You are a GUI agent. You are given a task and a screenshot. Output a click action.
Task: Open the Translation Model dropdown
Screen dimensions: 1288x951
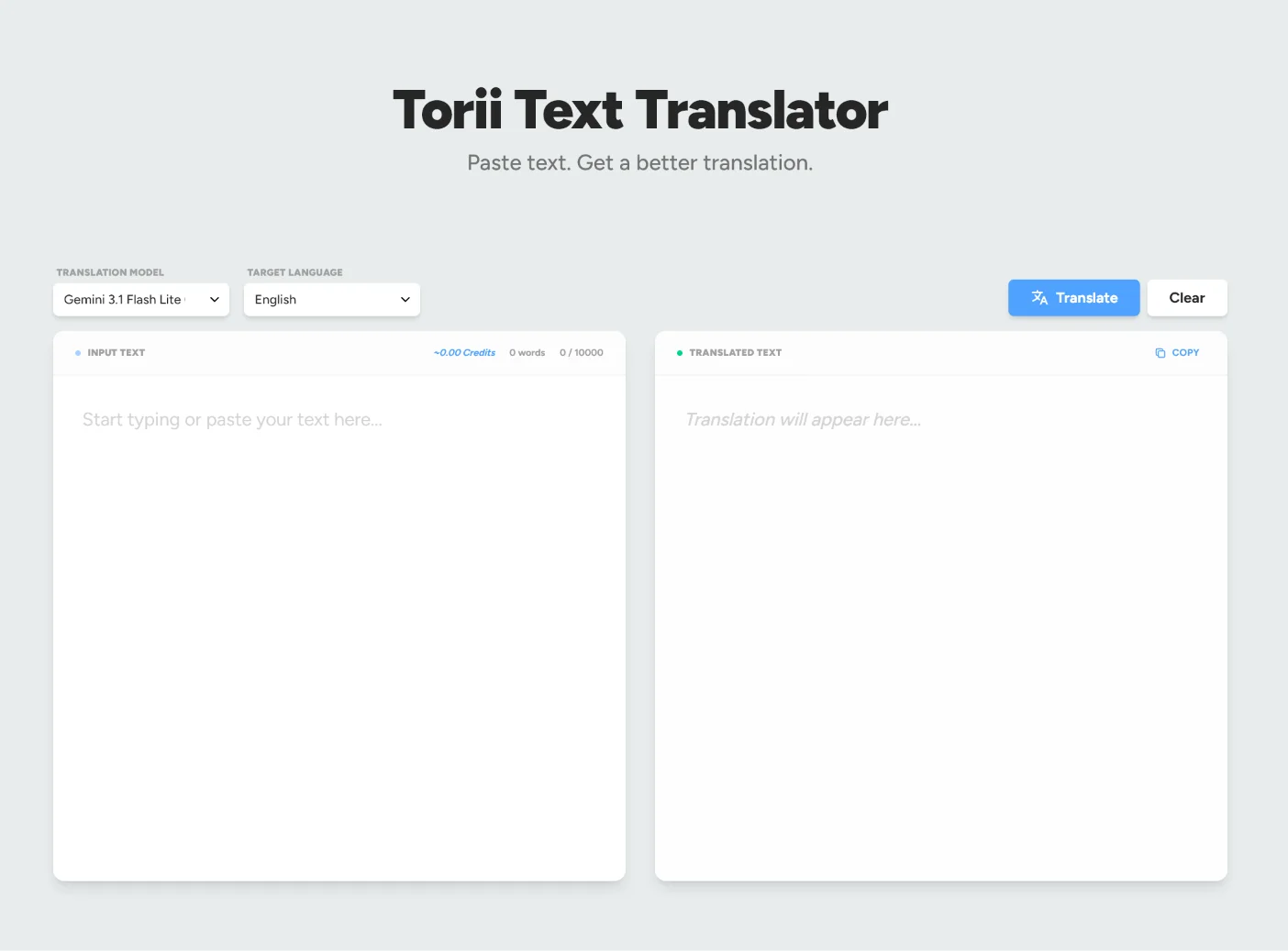tap(141, 300)
